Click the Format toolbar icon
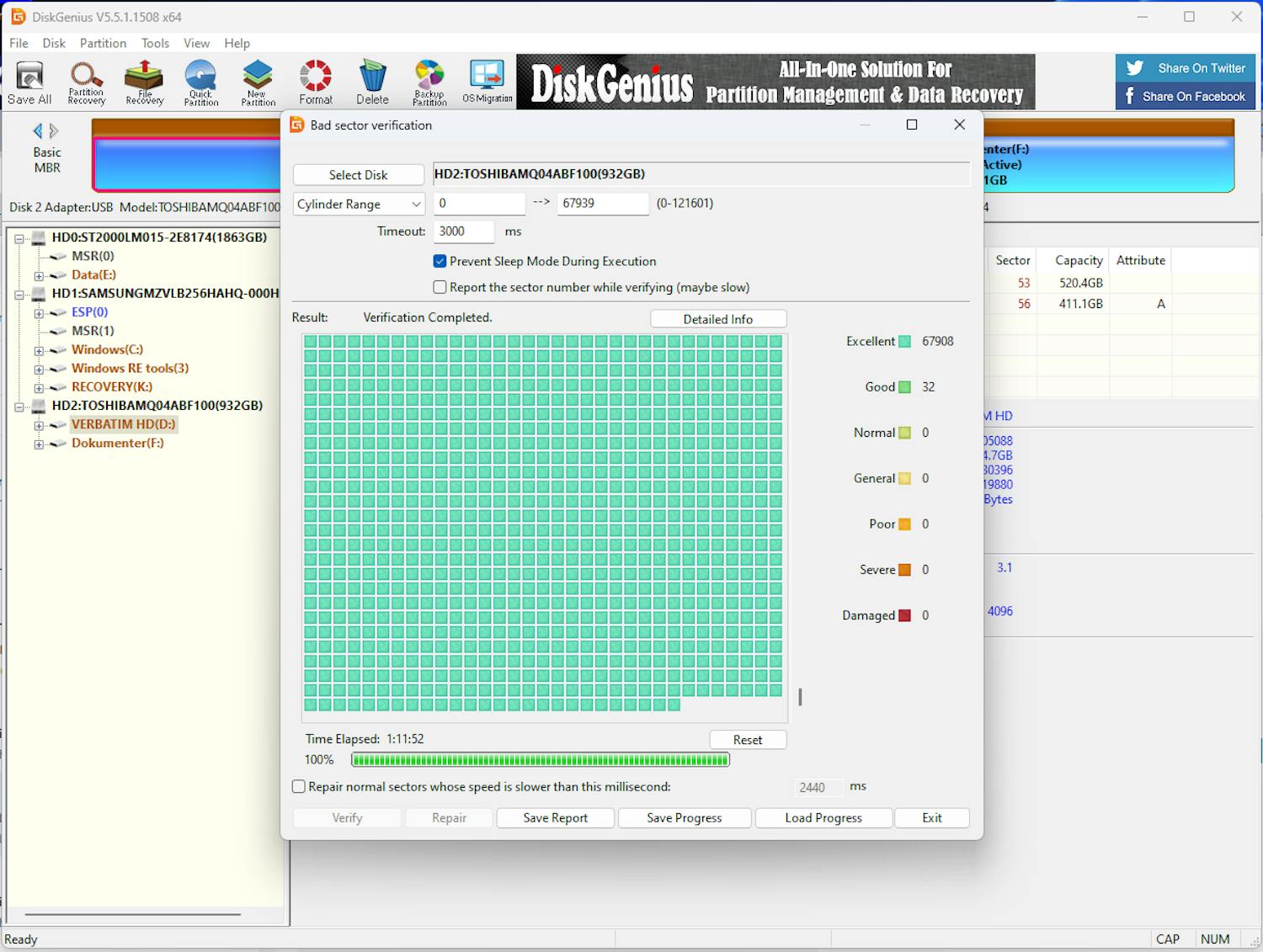The width and height of the screenshot is (1263, 952). [316, 82]
